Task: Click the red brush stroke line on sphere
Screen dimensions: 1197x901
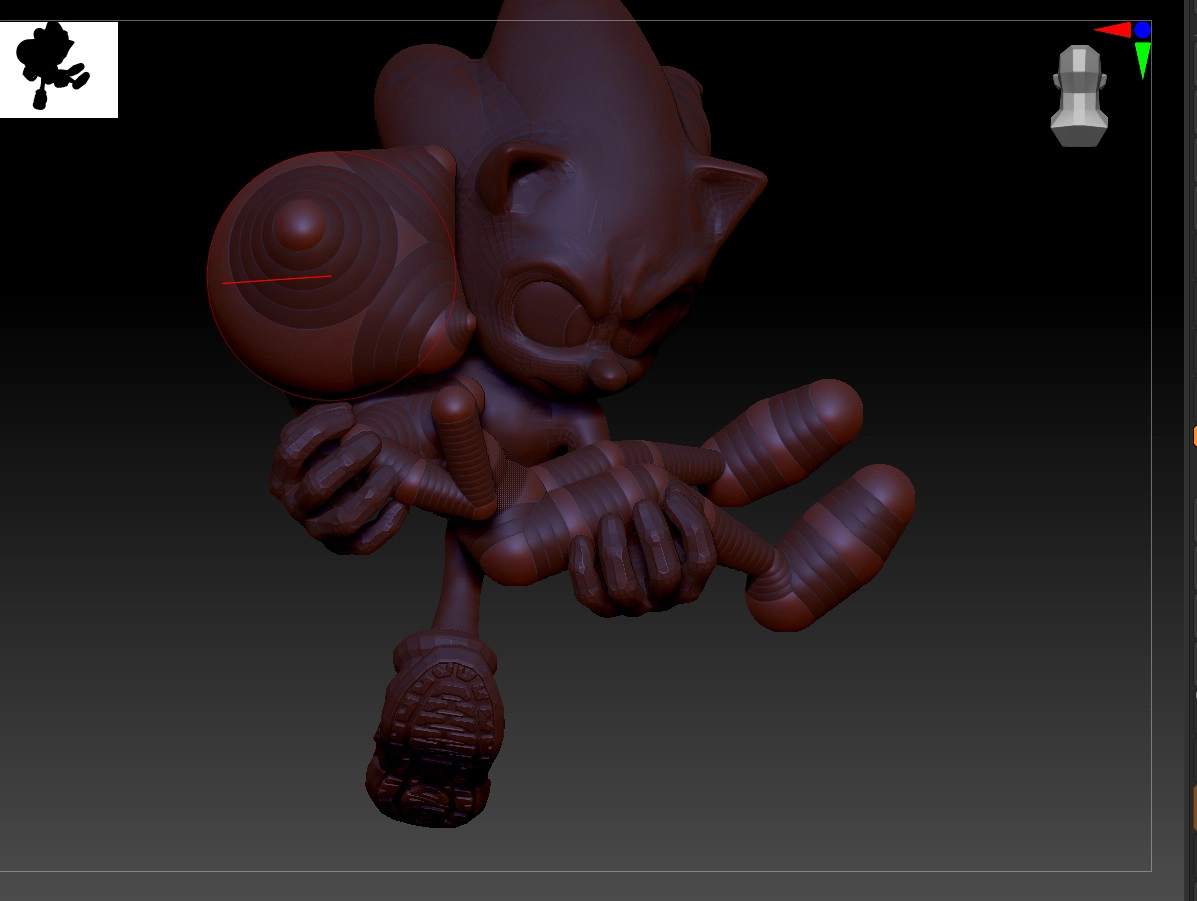Action: point(276,280)
